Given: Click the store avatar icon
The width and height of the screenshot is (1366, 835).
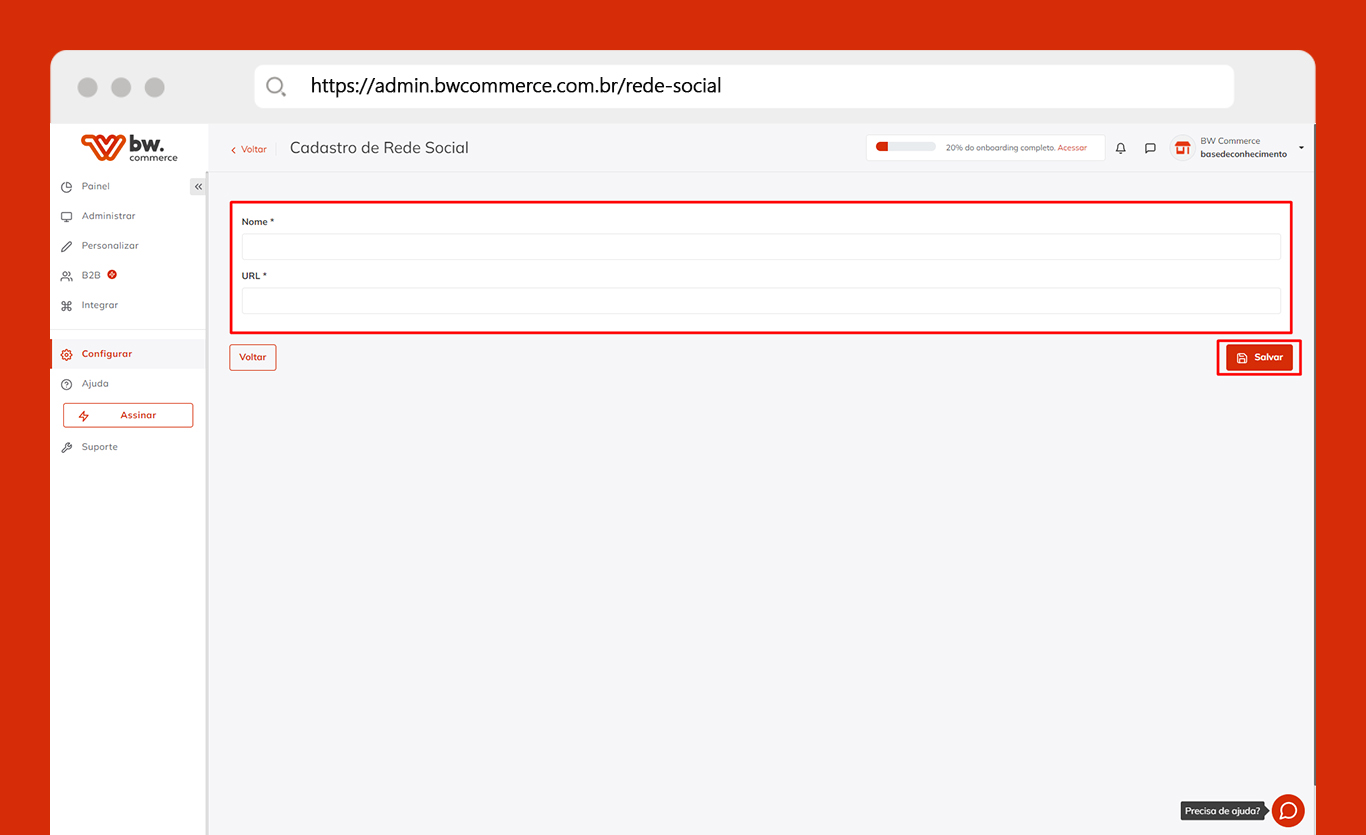Looking at the screenshot, I should point(1183,148).
